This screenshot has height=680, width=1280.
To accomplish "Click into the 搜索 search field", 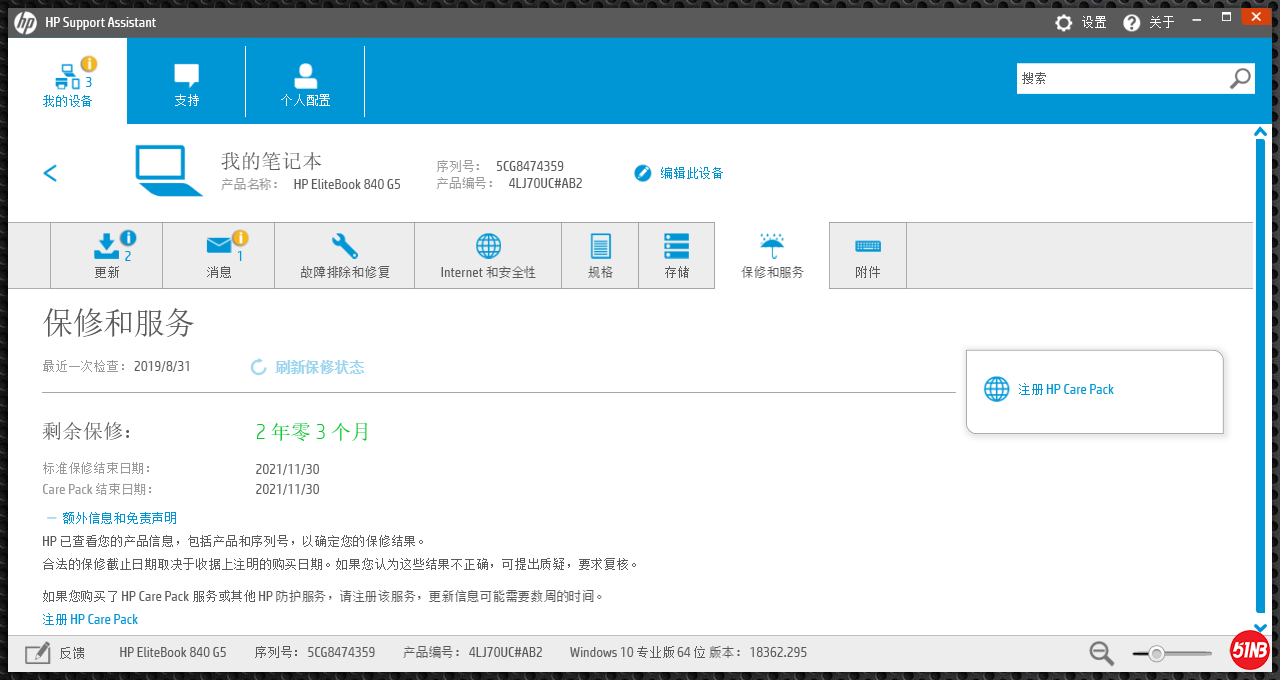I will click(x=1120, y=78).
